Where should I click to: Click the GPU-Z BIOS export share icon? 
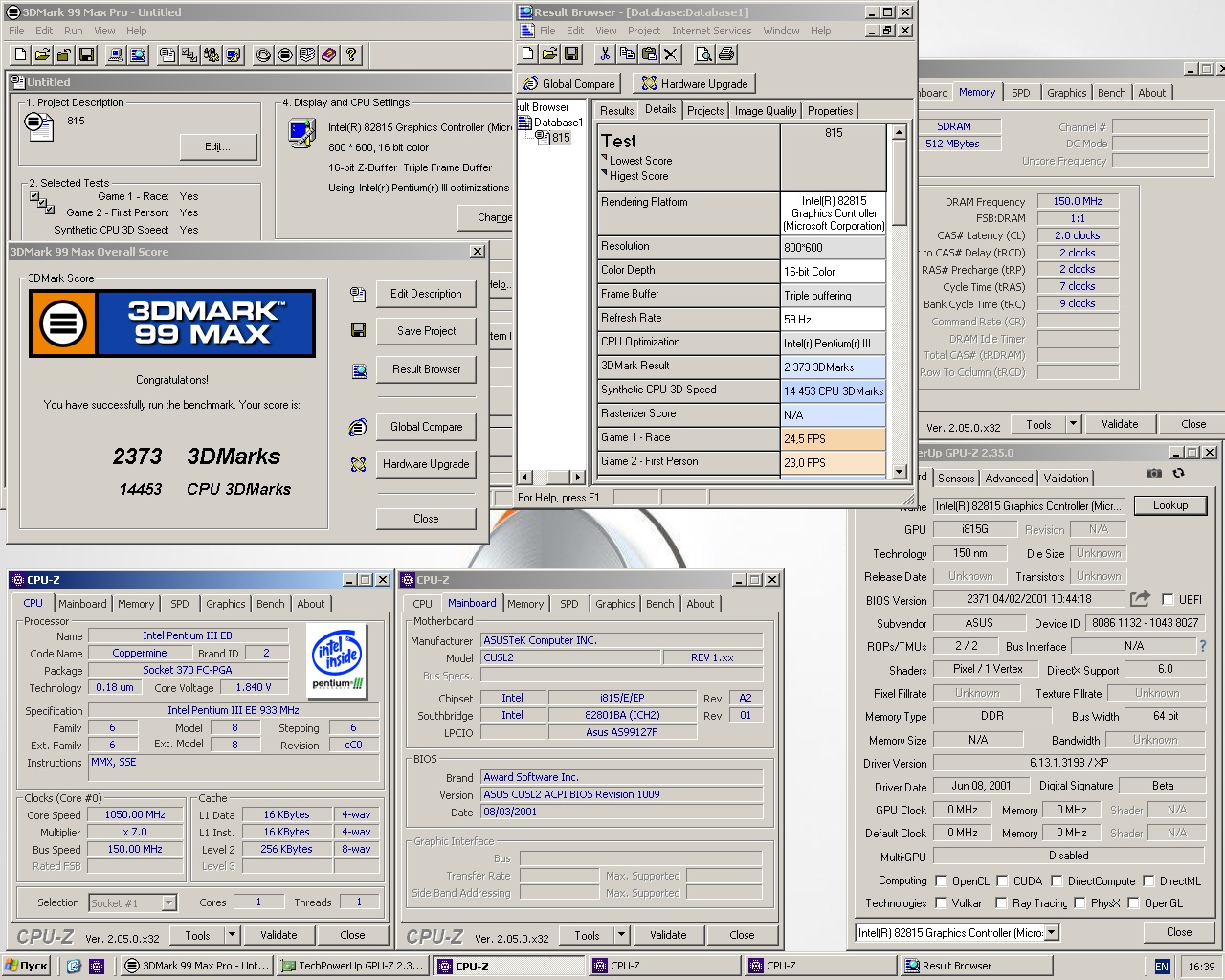pyautogui.click(x=1140, y=599)
